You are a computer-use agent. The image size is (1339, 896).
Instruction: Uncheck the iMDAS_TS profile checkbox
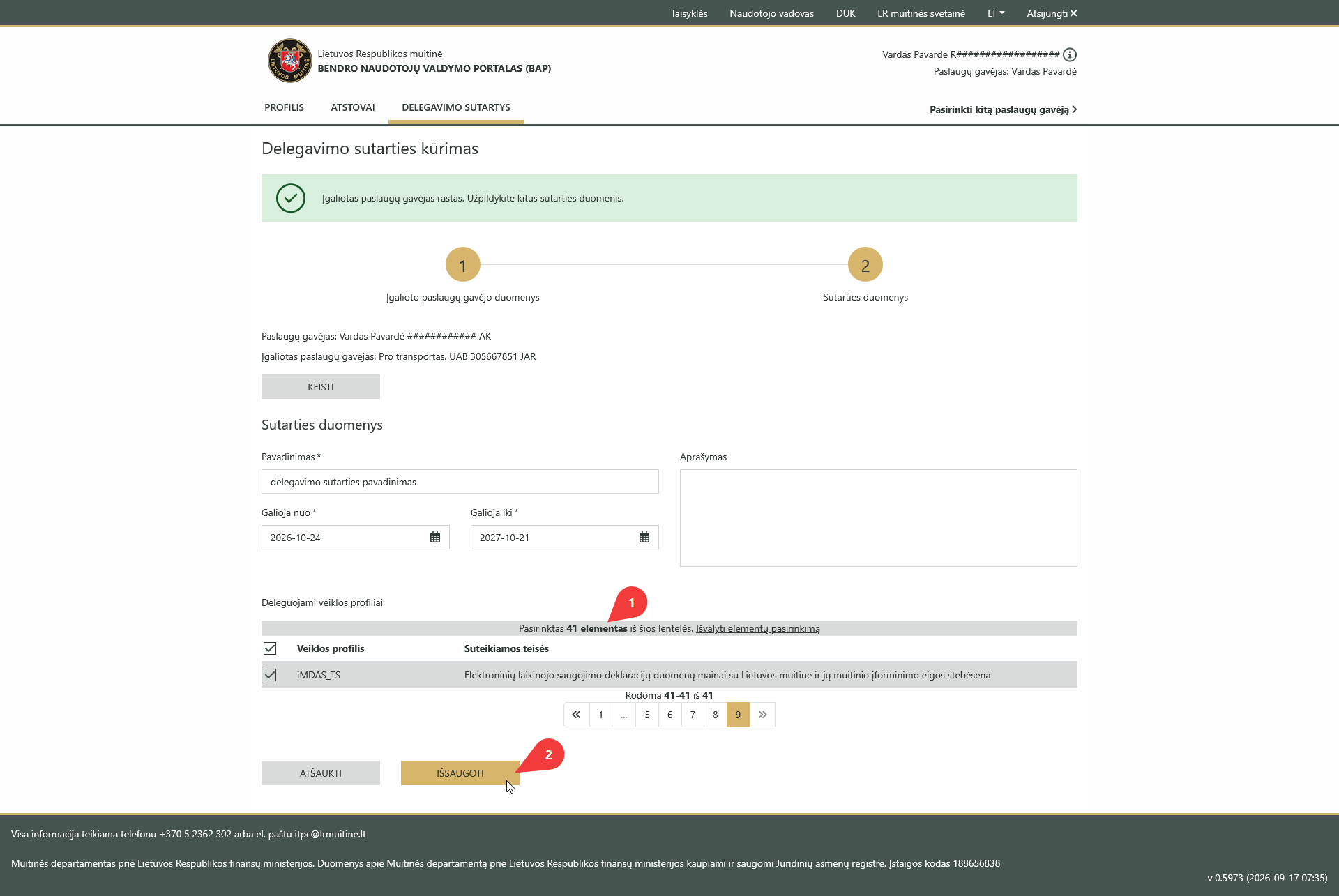270,675
